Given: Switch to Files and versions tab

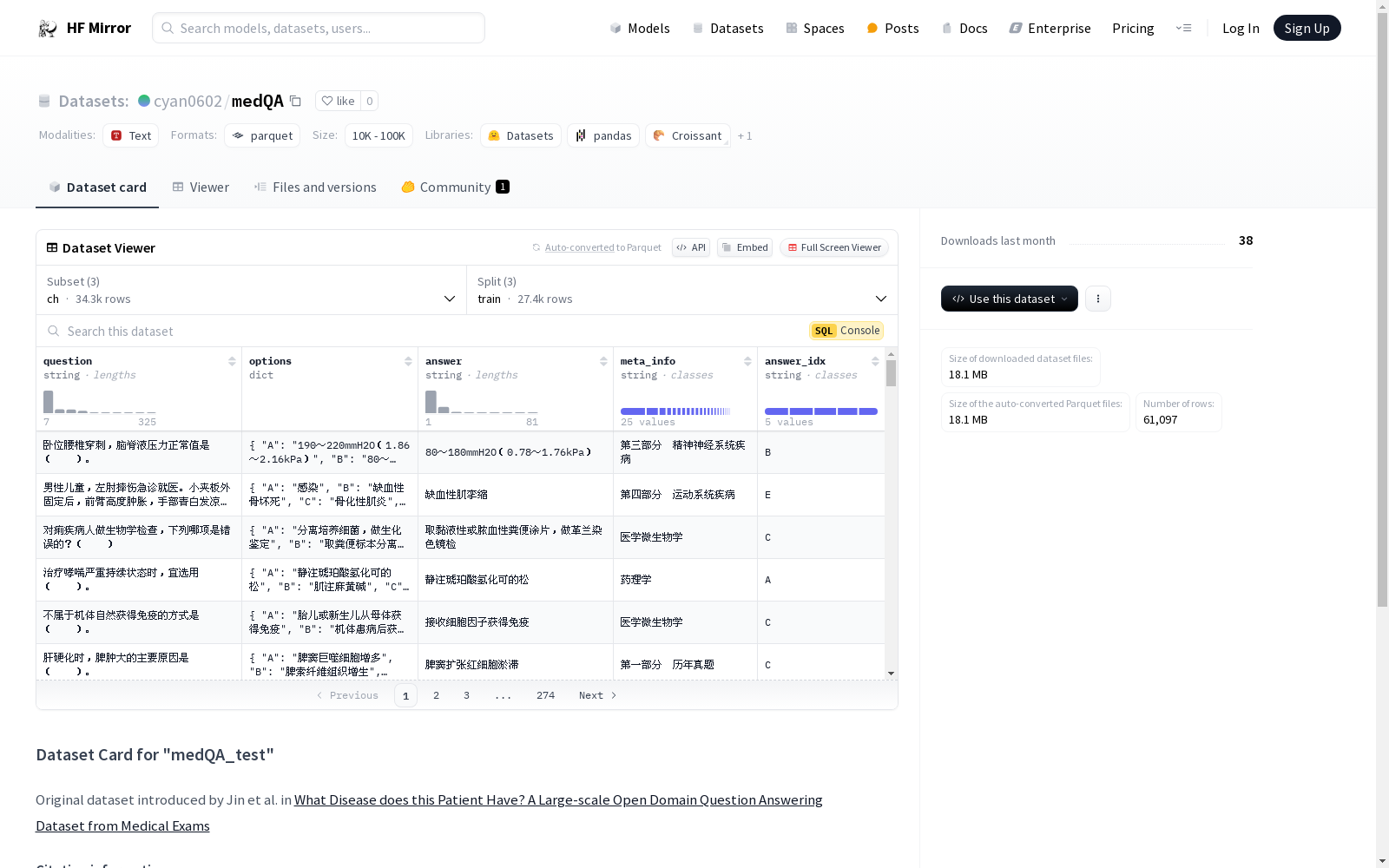Looking at the screenshot, I should pyautogui.click(x=315, y=187).
